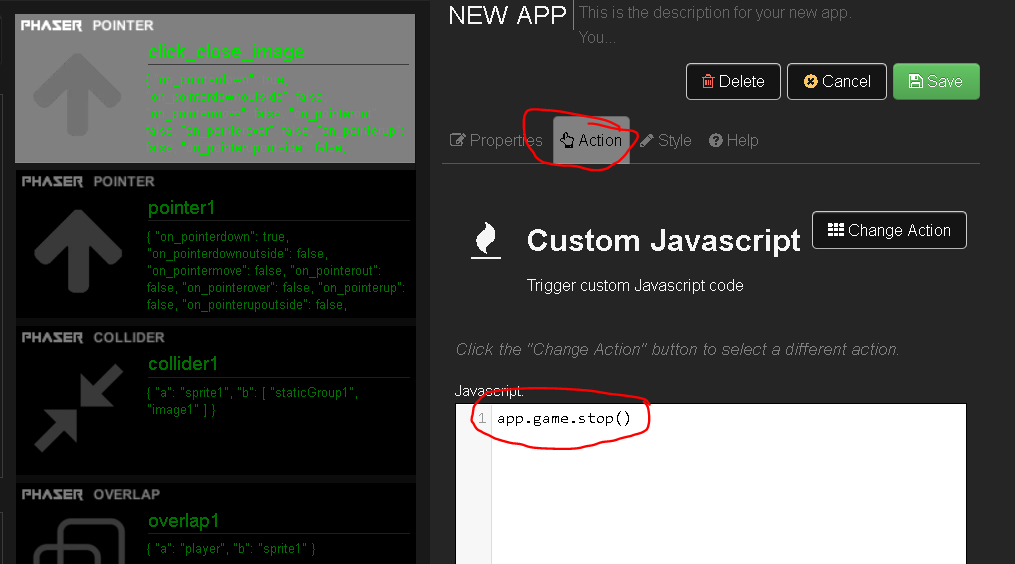Click the up arrow icon of pointer1
This screenshot has width=1015, height=564.
78,251
